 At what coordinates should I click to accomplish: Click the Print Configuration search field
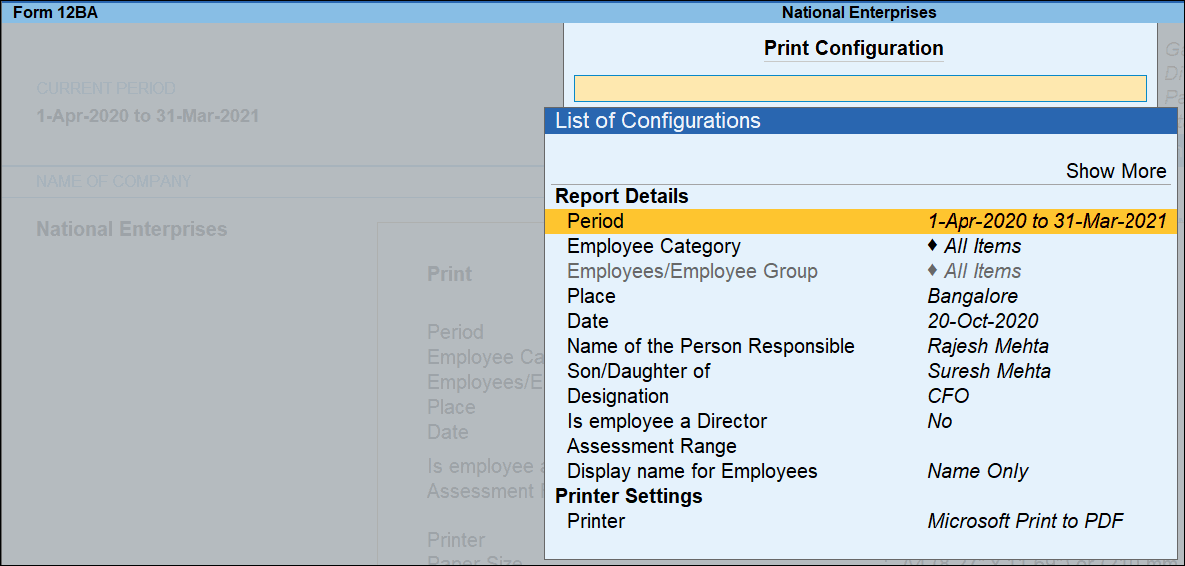click(859, 88)
